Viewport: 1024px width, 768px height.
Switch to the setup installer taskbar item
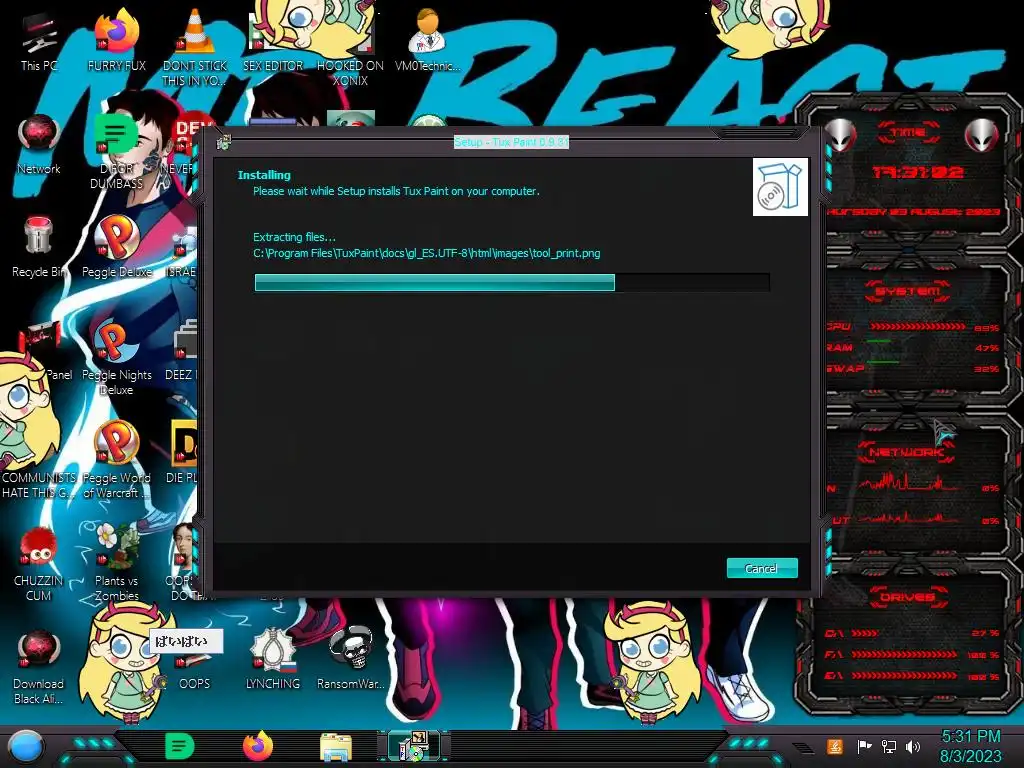tap(413, 746)
